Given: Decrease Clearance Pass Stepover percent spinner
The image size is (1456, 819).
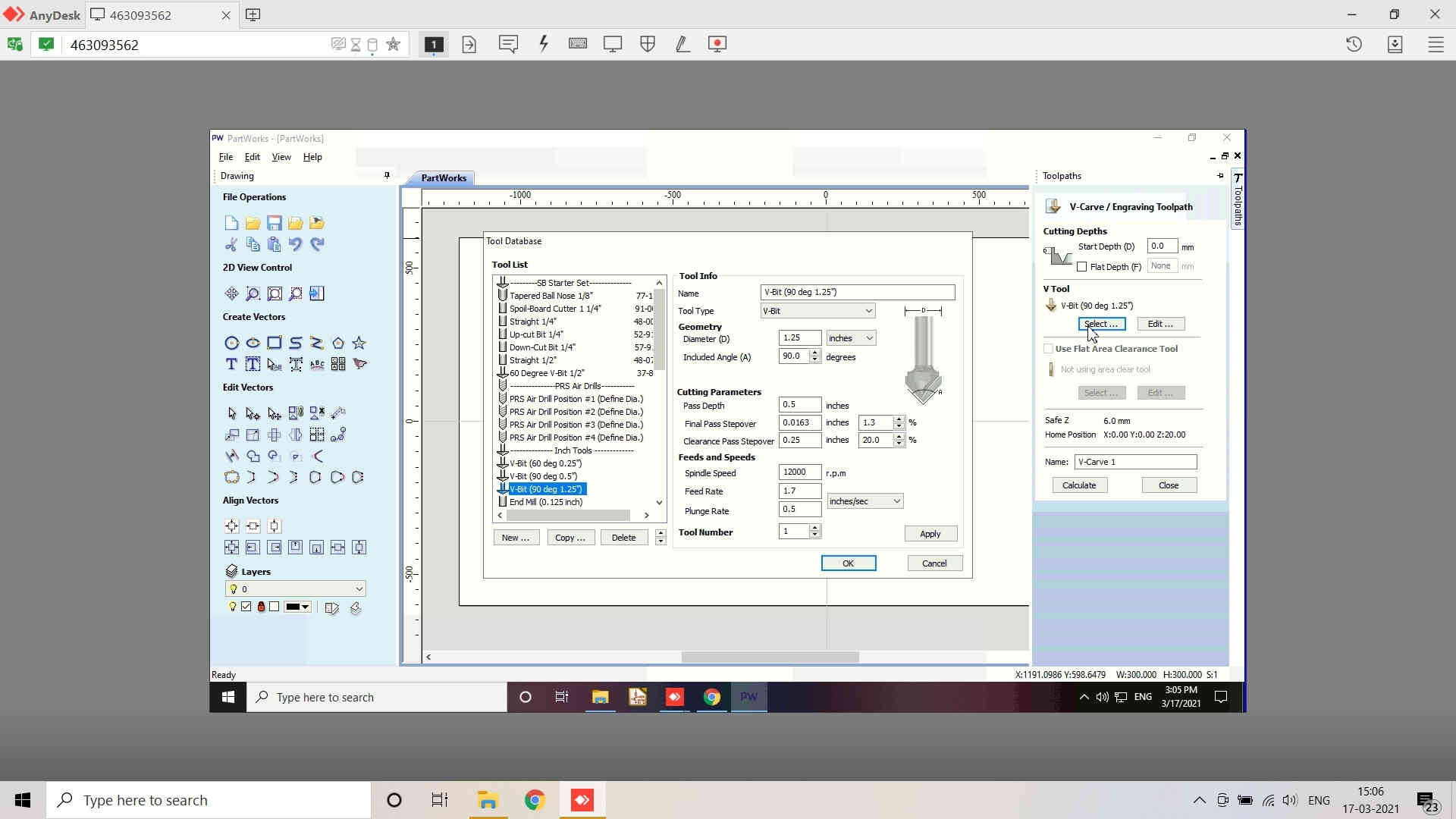Looking at the screenshot, I should coord(899,444).
